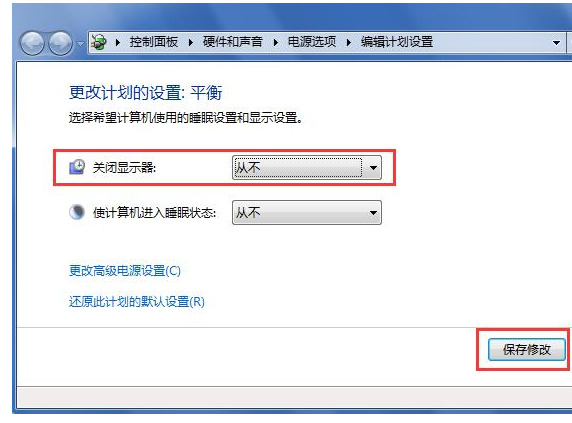Click 还原此计划的默认设置(R) link
The height and width of the screenshot is (423, 572).
click(137, 302)
